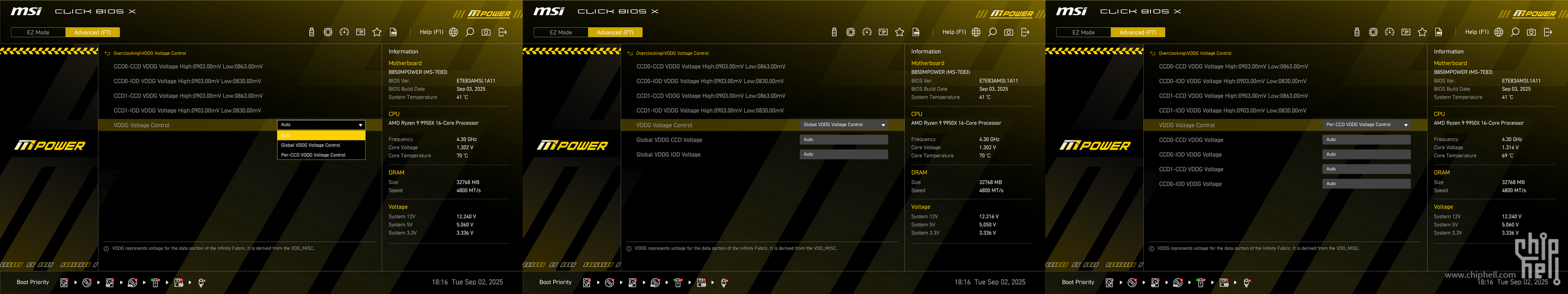Select CCD1-IOD VDDG Low:0830.00mV row, open-dropdown panel

(x=187, y=111)
